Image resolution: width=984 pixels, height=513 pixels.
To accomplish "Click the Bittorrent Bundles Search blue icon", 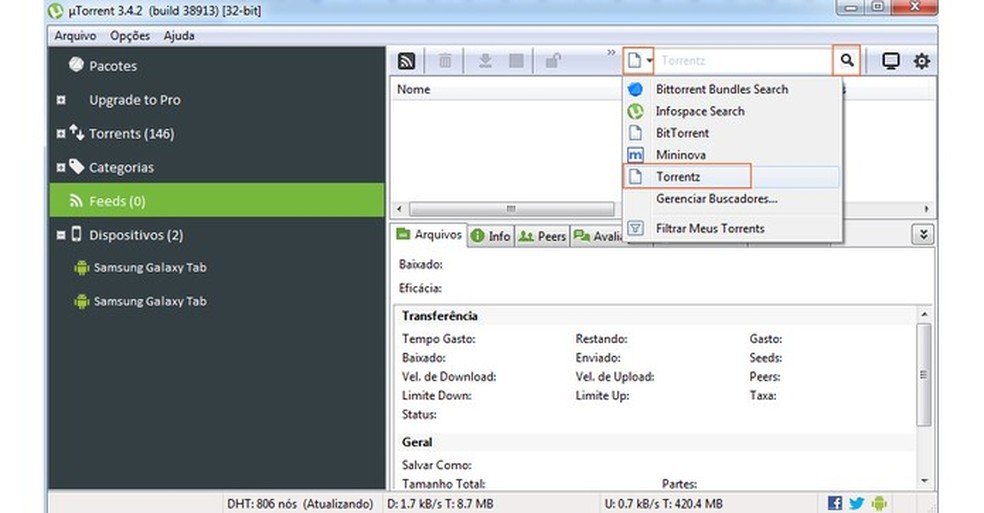I will [x=635, y=89].
